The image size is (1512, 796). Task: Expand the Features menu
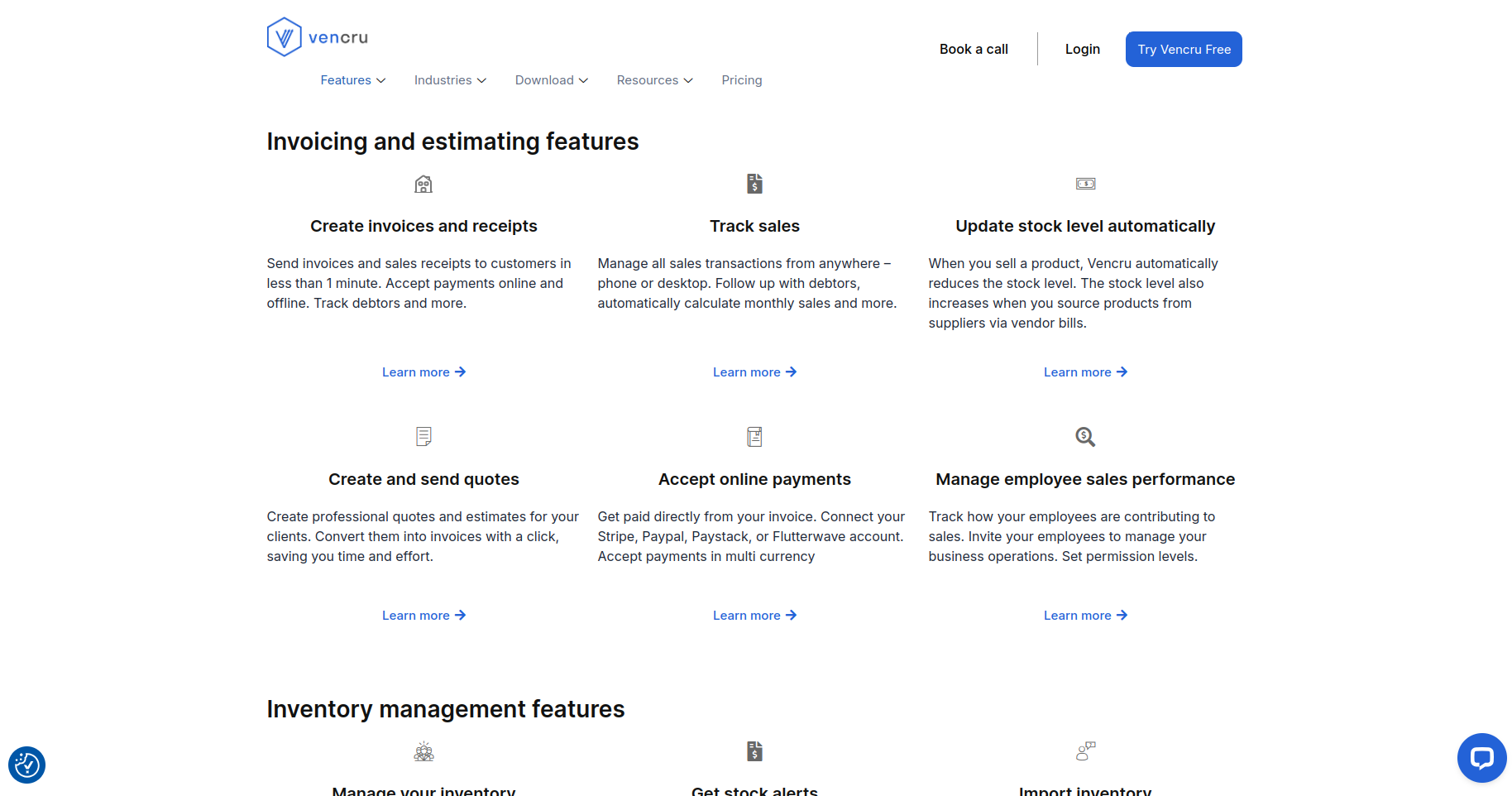pyautogui.click(x=353, y=80)
